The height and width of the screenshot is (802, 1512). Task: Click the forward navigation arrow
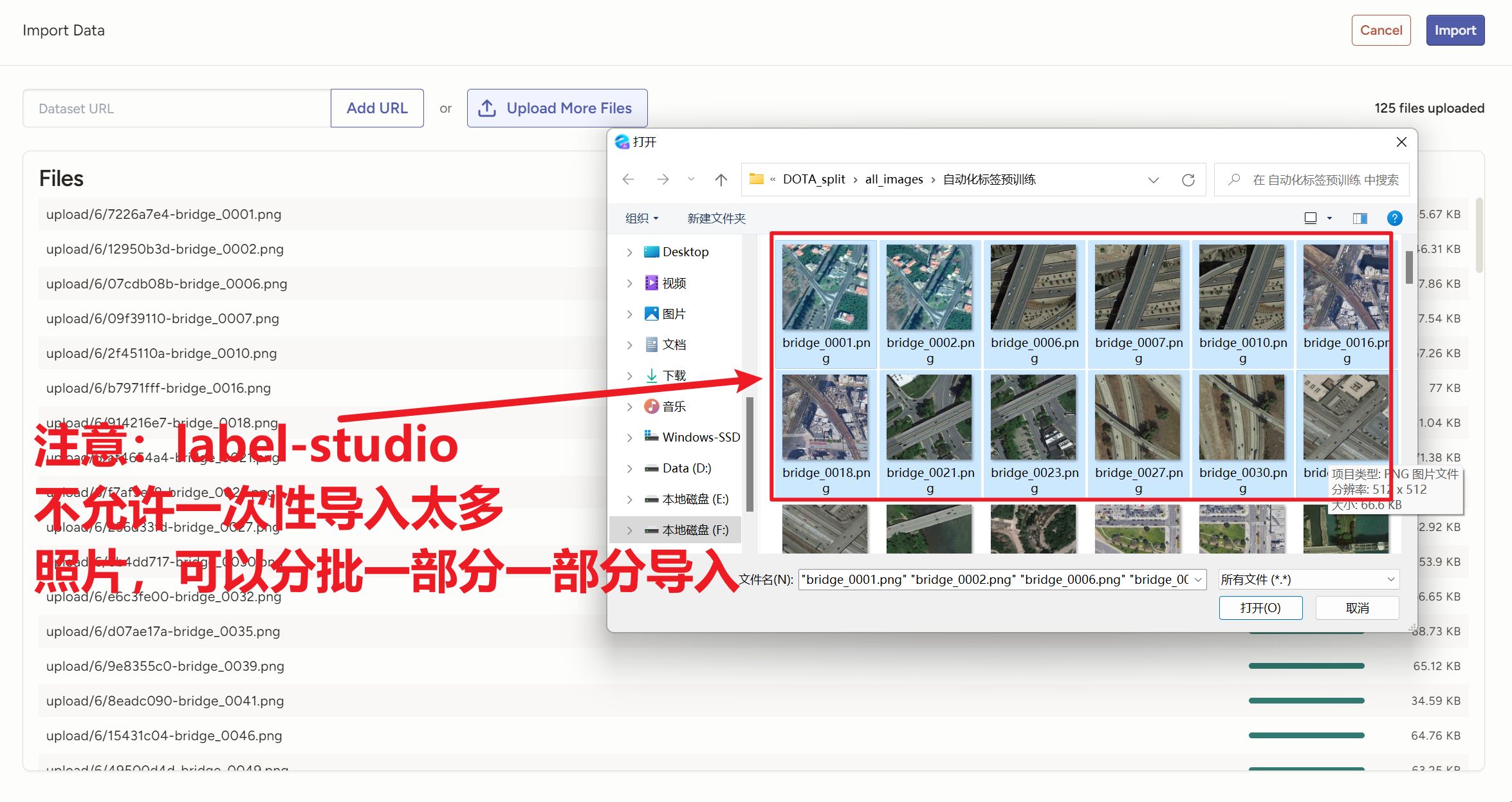pos(662,180)
